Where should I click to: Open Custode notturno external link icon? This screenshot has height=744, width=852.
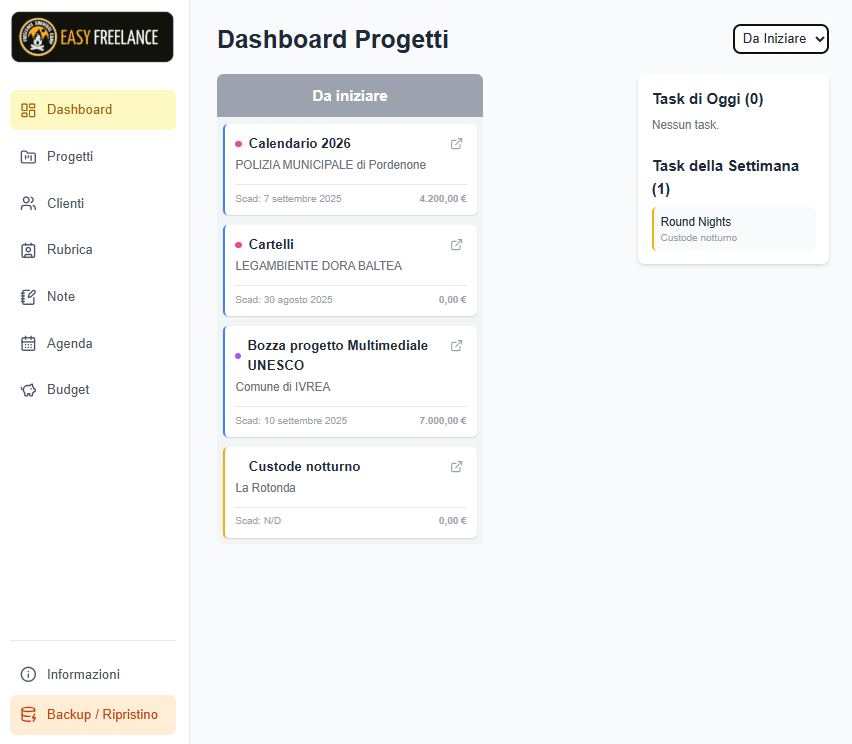pyautogui.click(x=457, y=467)
